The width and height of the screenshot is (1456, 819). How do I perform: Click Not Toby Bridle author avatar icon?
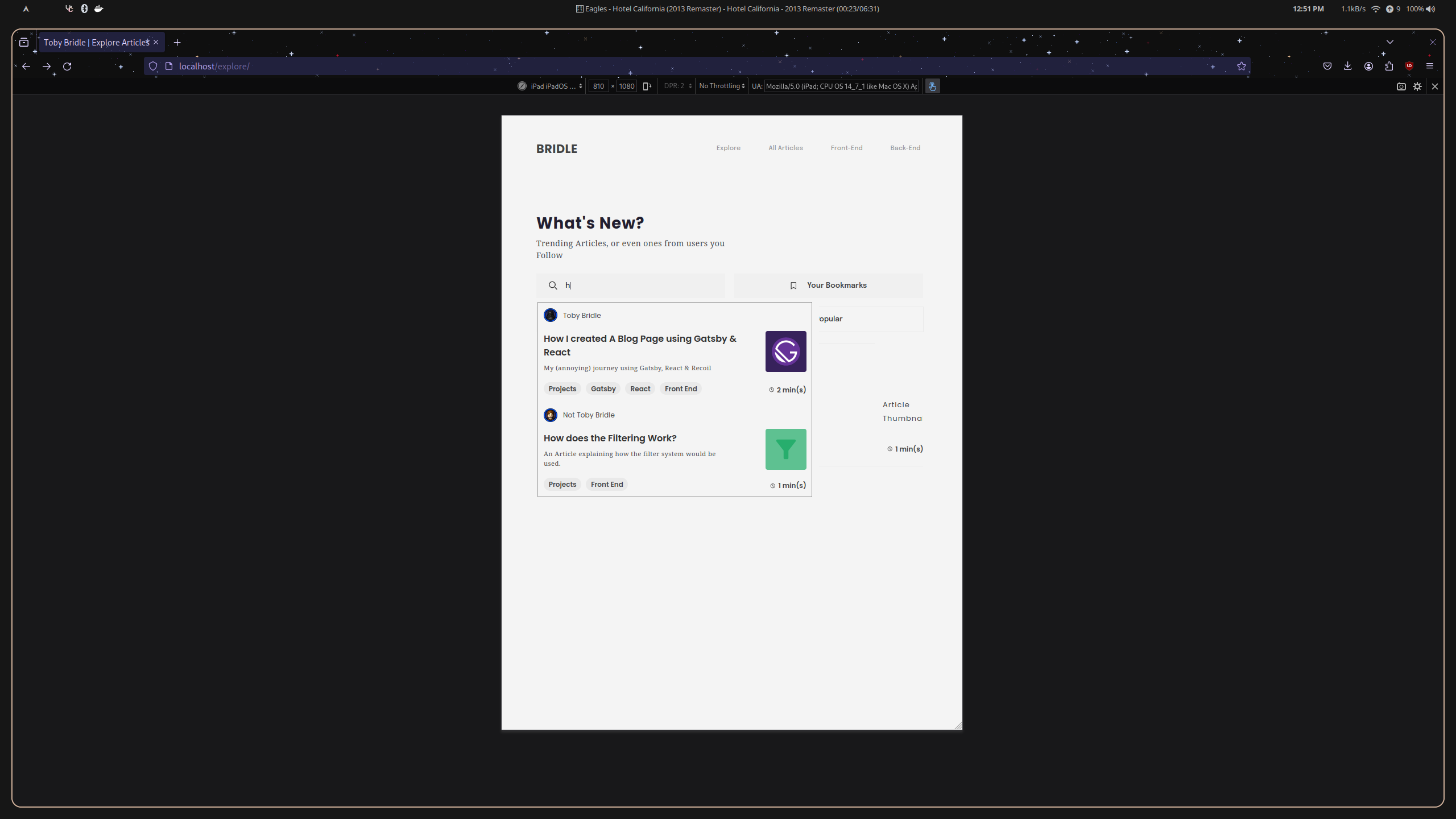[x=551, y=415]
